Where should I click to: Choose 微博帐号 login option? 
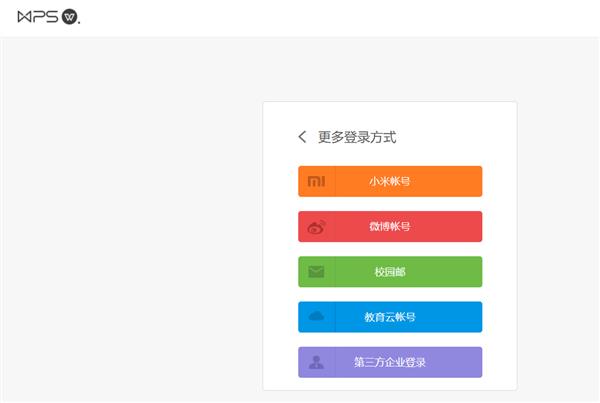pyautogui.click(x=390, y=227)
